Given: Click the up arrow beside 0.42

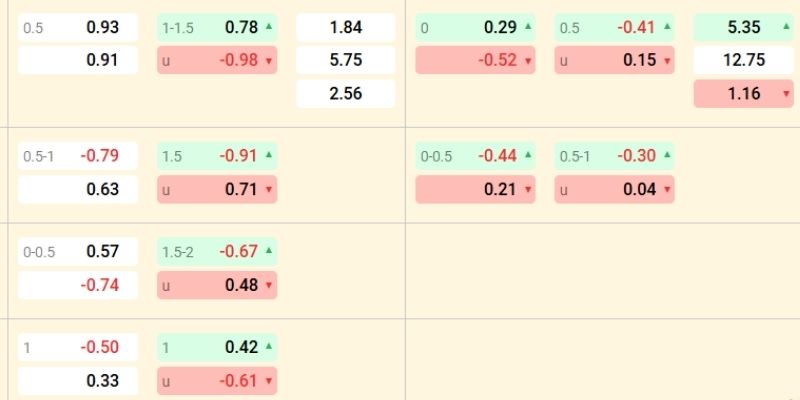Looking at the screenshot, I should click(267, 347).
